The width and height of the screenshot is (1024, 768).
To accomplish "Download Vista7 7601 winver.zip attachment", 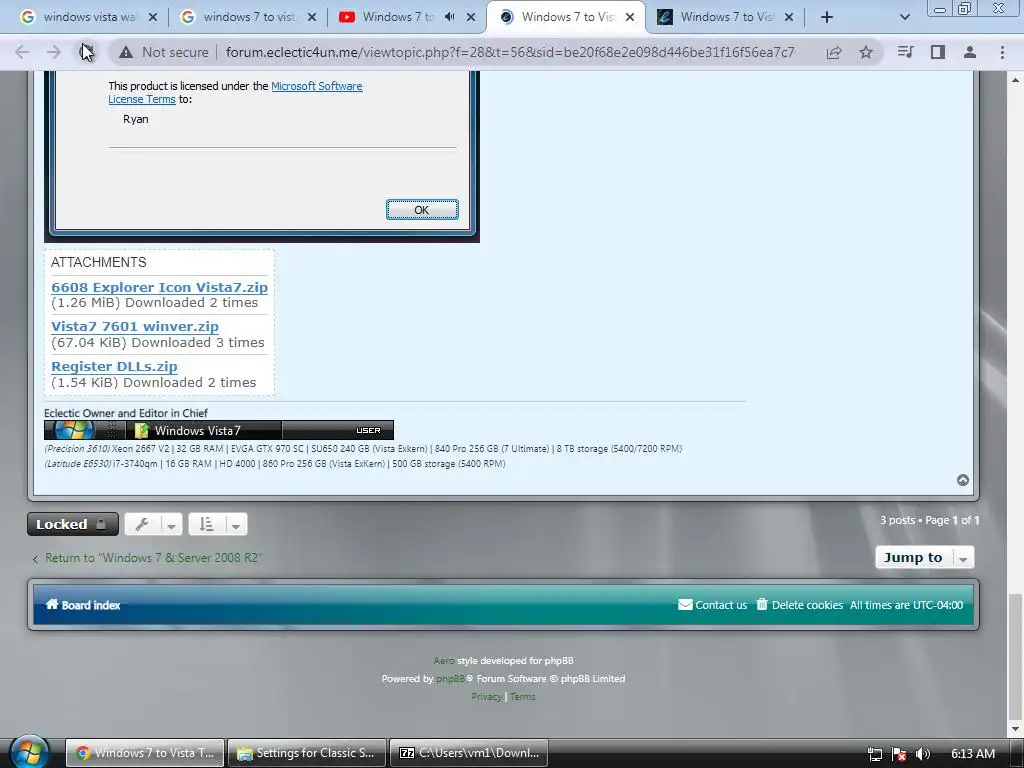I will 135,327.
